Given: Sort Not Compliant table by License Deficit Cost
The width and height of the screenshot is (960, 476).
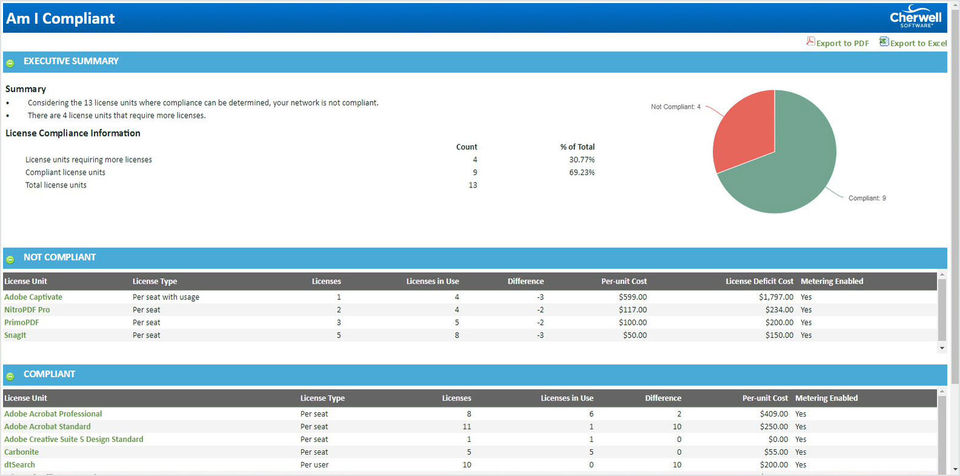Looking at the screenshot, I should [759, 281].
